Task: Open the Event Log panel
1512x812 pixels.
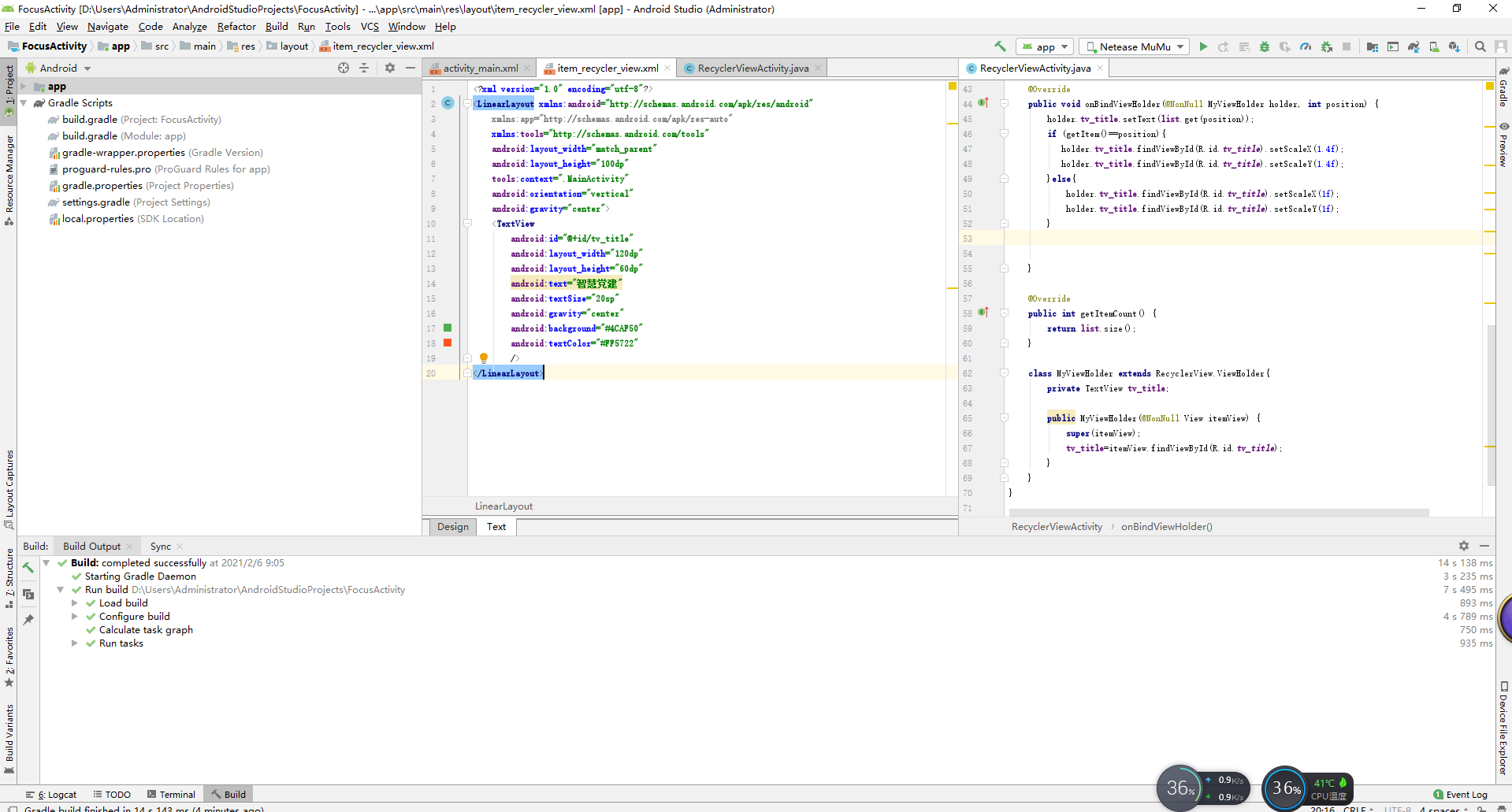Action: [x=1460, y=794]
